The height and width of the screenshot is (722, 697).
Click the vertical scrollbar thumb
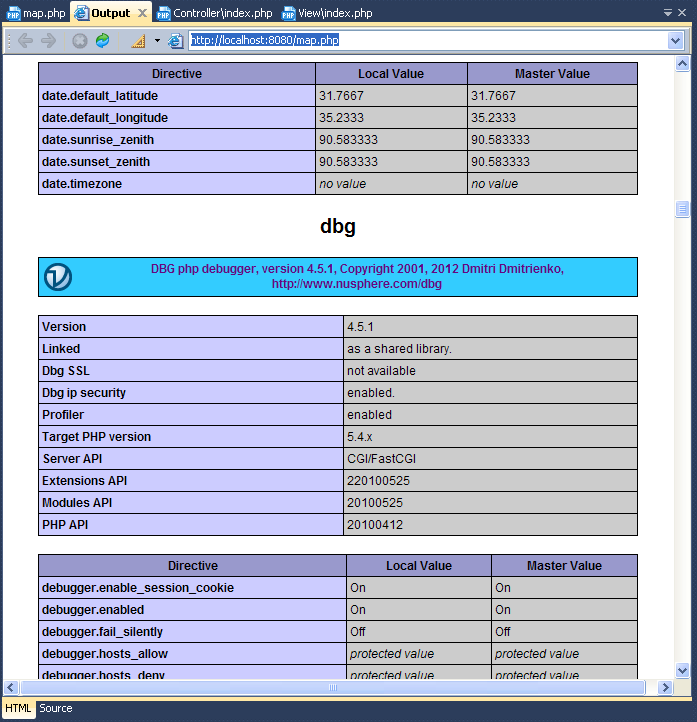click(682, 210)
